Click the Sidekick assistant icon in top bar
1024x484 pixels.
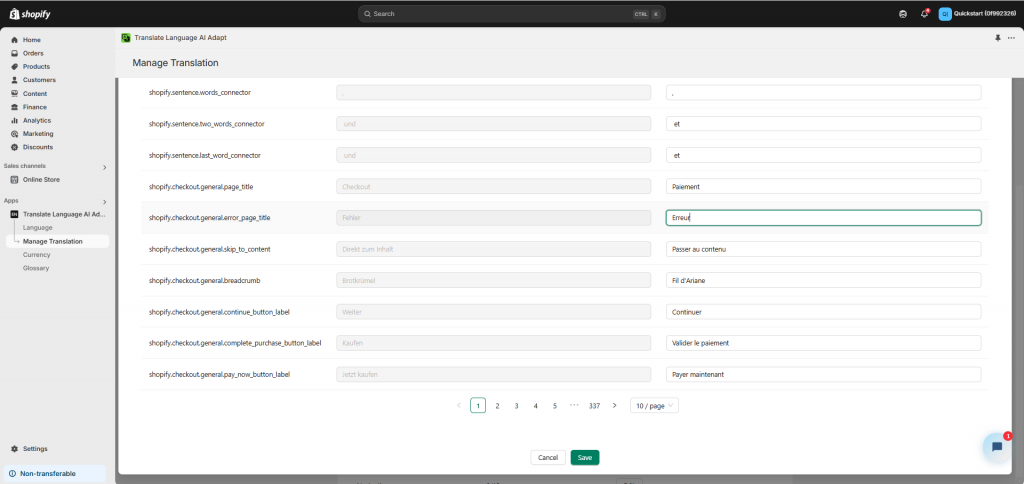tap(903, 14)
